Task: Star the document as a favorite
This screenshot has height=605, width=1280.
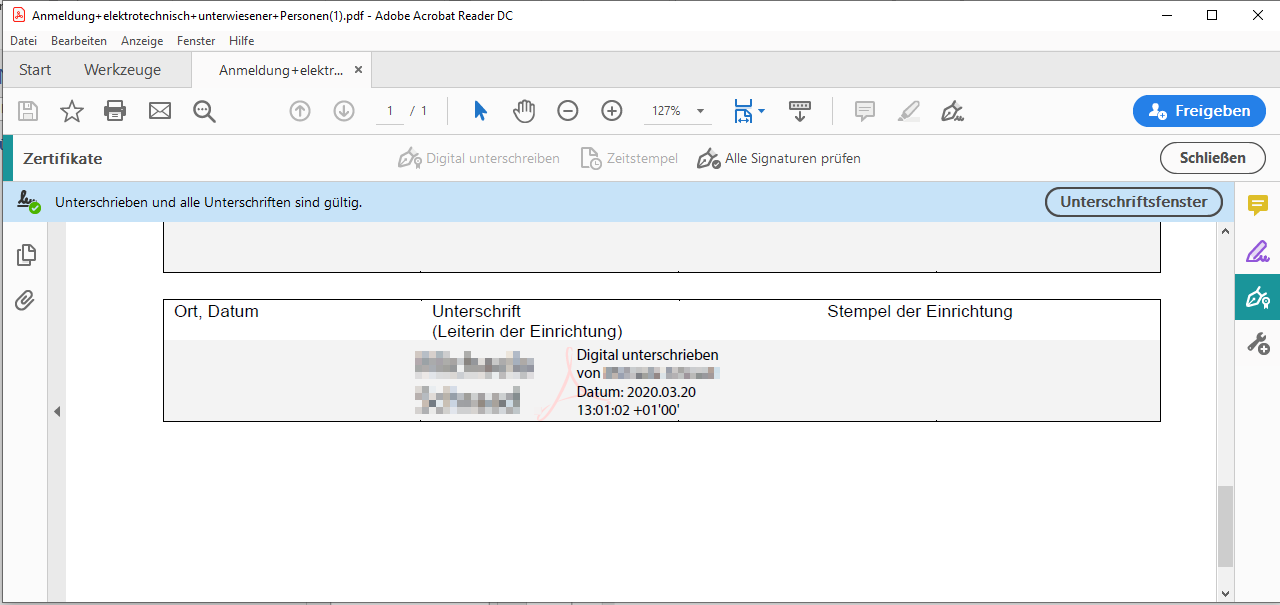Action: coord(71,111)
